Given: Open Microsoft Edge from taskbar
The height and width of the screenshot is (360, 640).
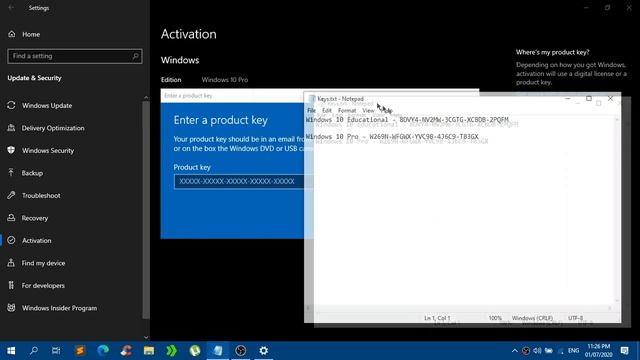Looking at the screenshot, I should tap(103, 351).
